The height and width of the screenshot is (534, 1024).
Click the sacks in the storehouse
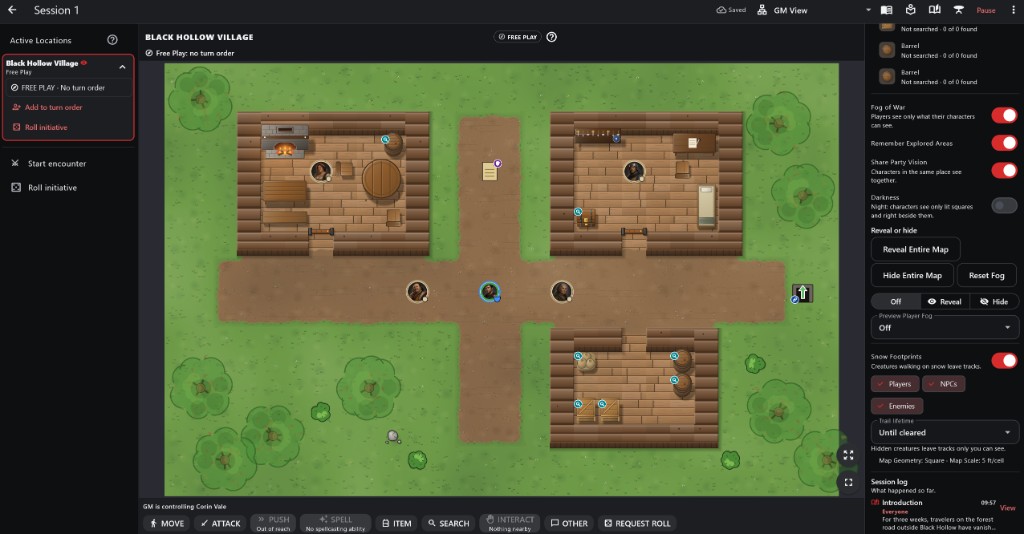click(586, 362)
